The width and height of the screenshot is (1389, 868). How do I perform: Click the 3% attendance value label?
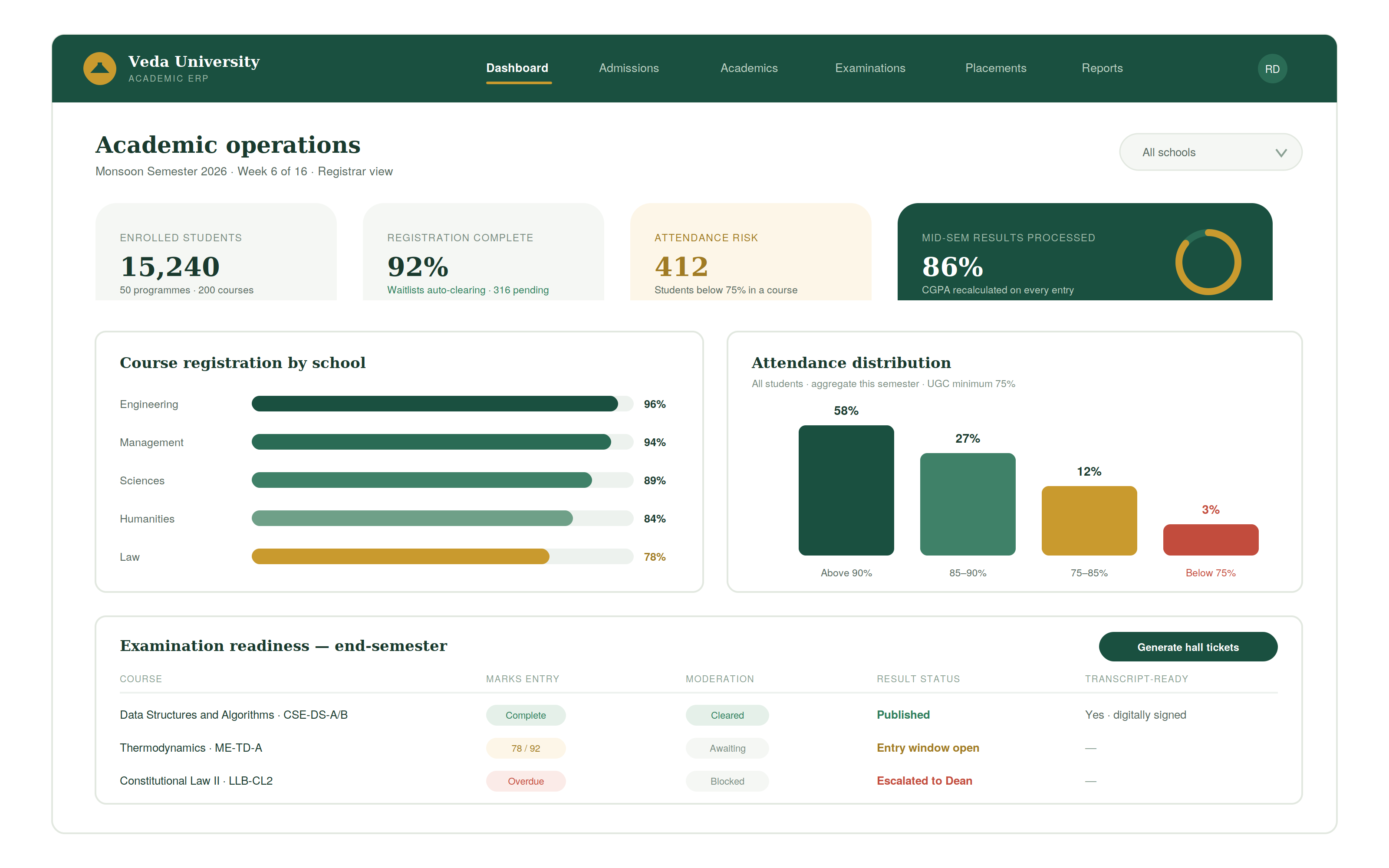click(1211, 509)
